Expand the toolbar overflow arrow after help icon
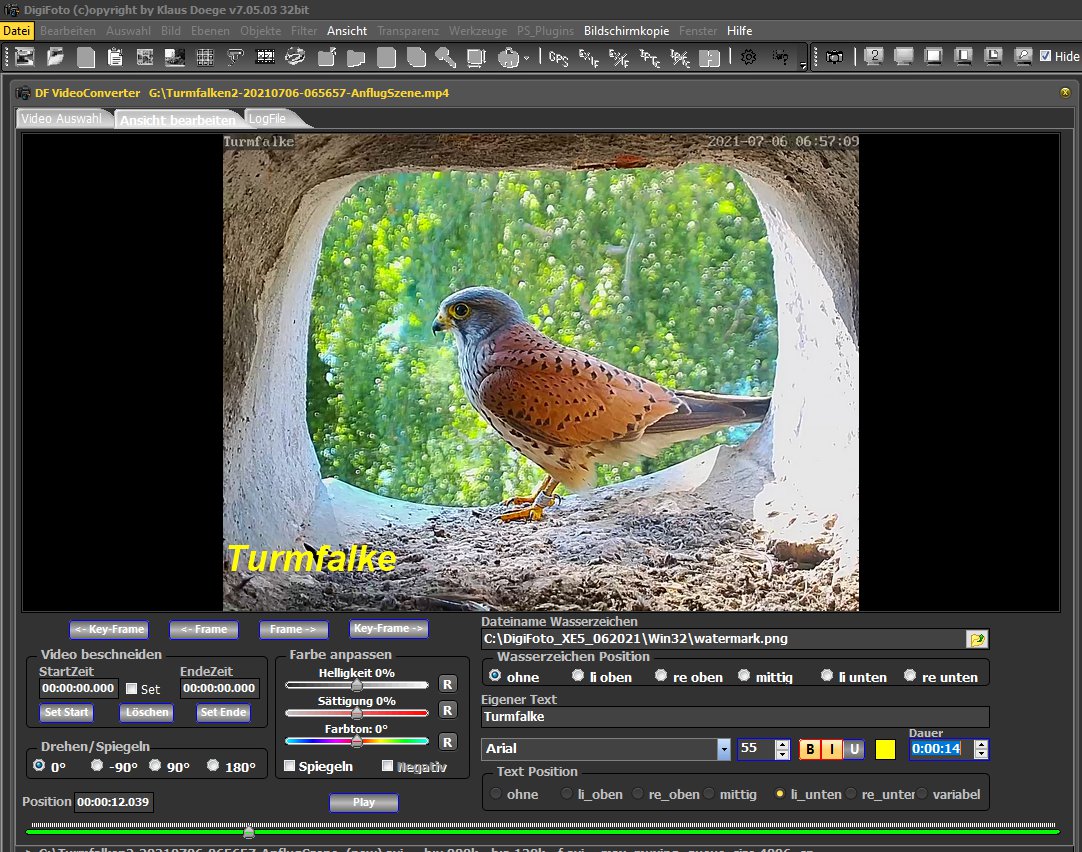This screenshot has width=1082, height=852. pos(802,65)
